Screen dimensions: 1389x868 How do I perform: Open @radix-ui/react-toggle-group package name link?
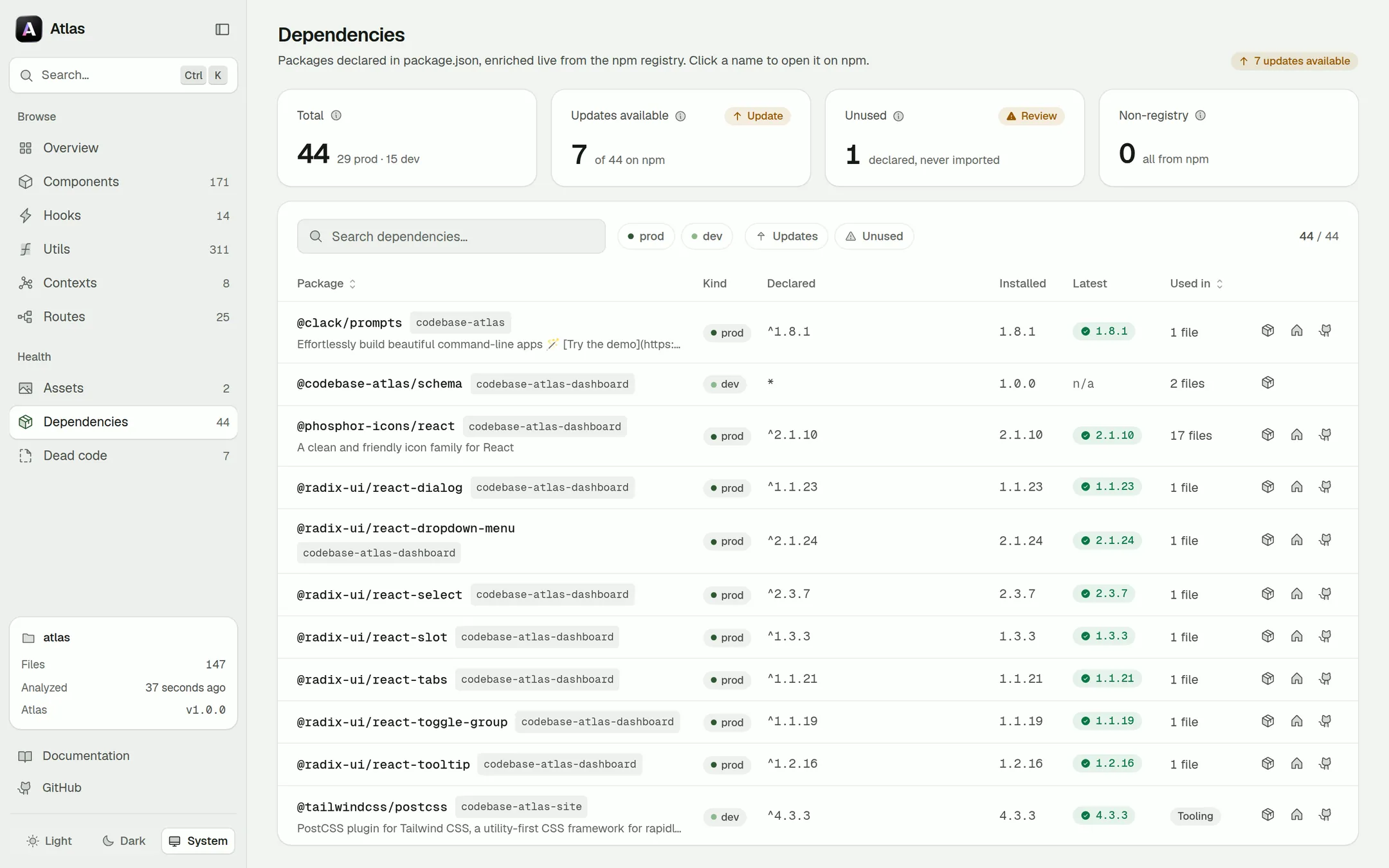402,722
